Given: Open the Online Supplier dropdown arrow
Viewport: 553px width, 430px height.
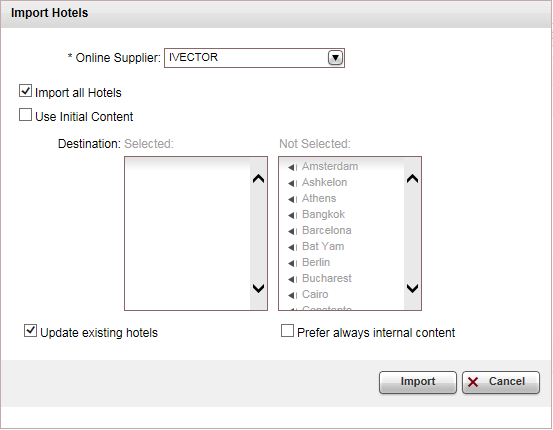Looking at the screenshot, I should (335, 58).
